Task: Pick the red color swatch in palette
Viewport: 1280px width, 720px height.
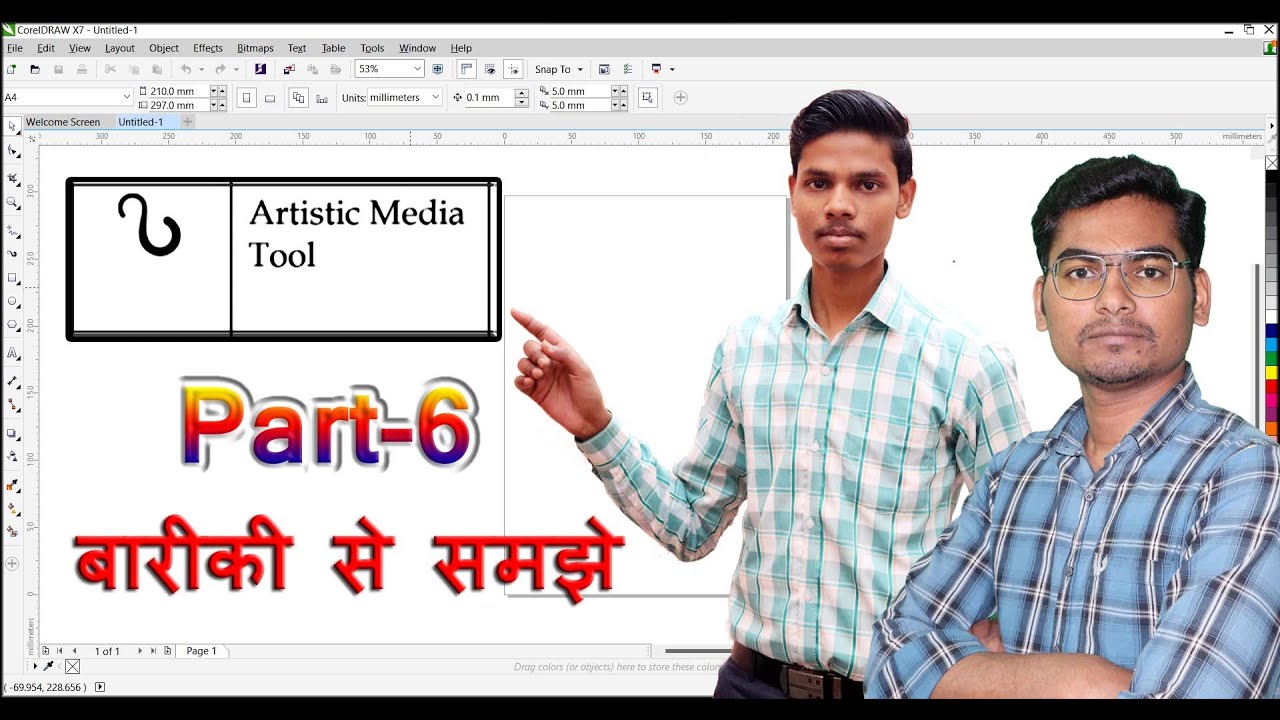Action: (x=1272, y=387)
